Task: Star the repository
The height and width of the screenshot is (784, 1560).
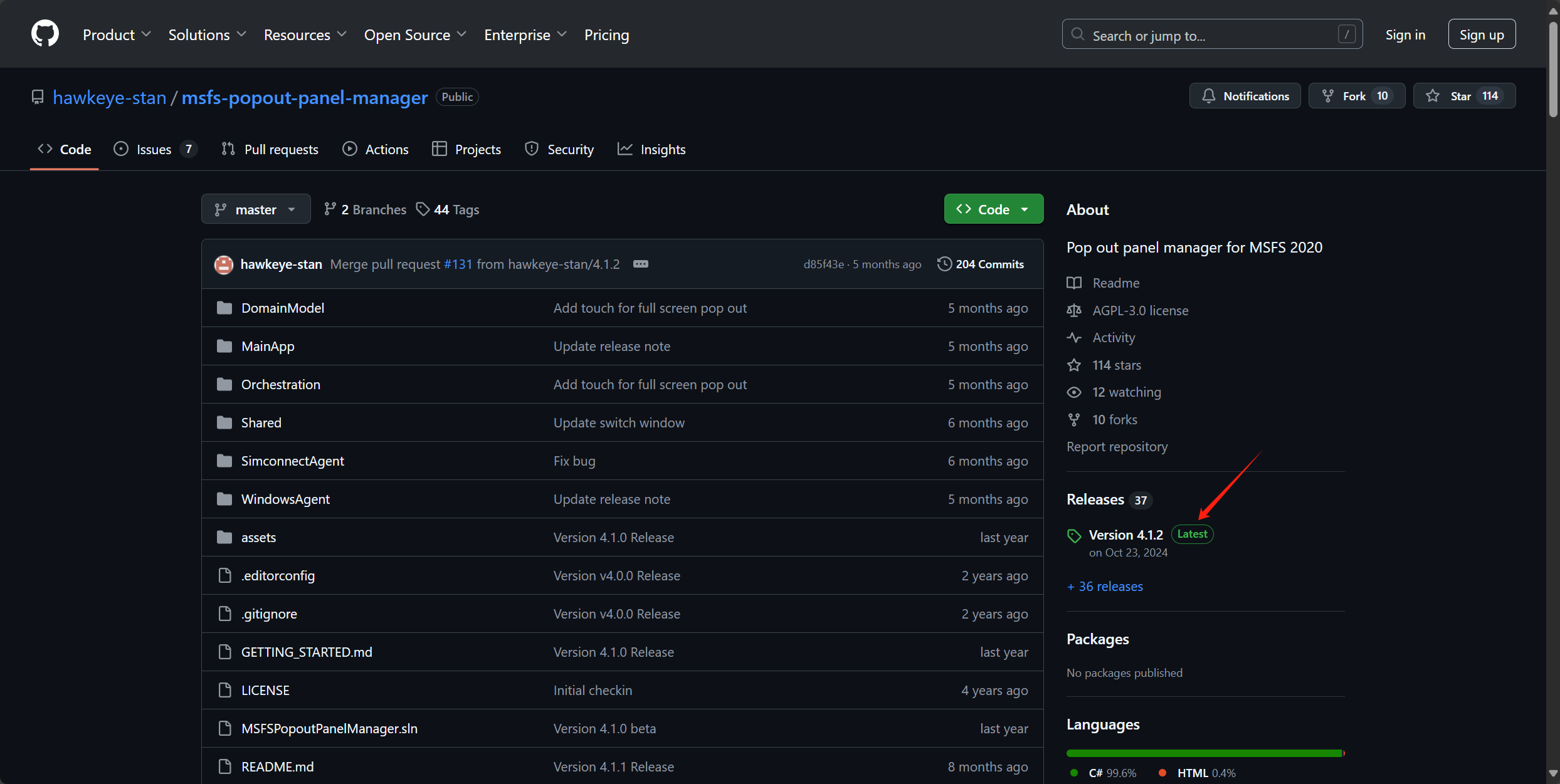Action: point(1464,96)
